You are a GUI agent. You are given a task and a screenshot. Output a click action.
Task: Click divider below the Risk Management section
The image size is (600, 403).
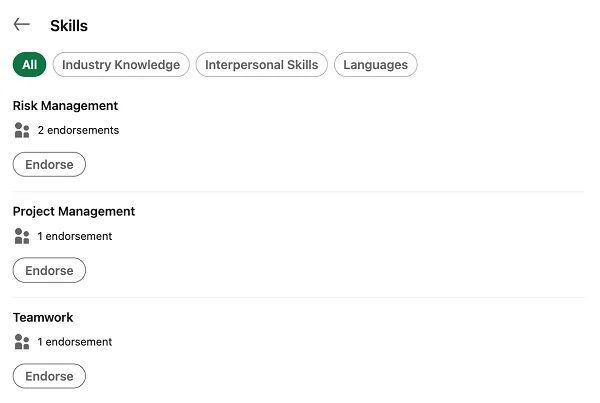[x=298, y=191]
